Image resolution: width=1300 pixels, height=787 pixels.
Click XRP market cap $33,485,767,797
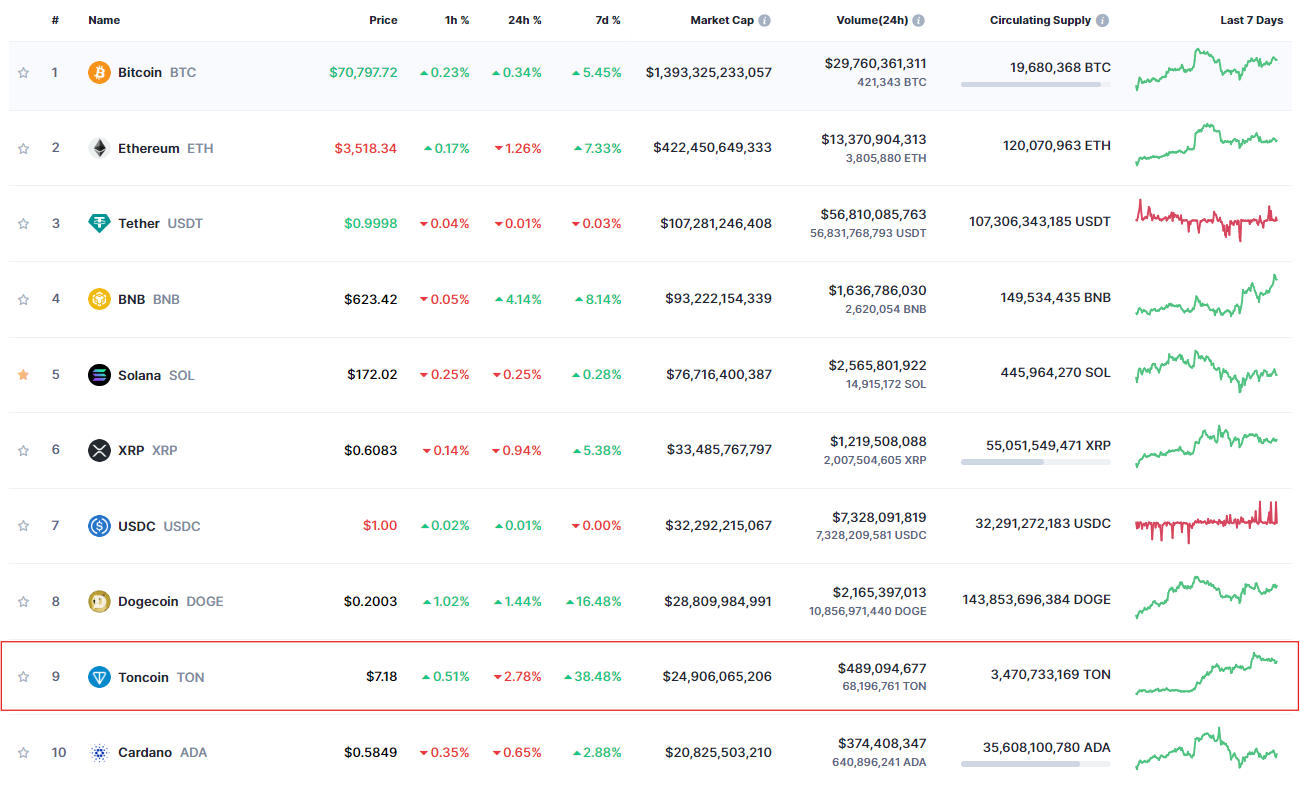pyautogui.click(x=720, y=450)
